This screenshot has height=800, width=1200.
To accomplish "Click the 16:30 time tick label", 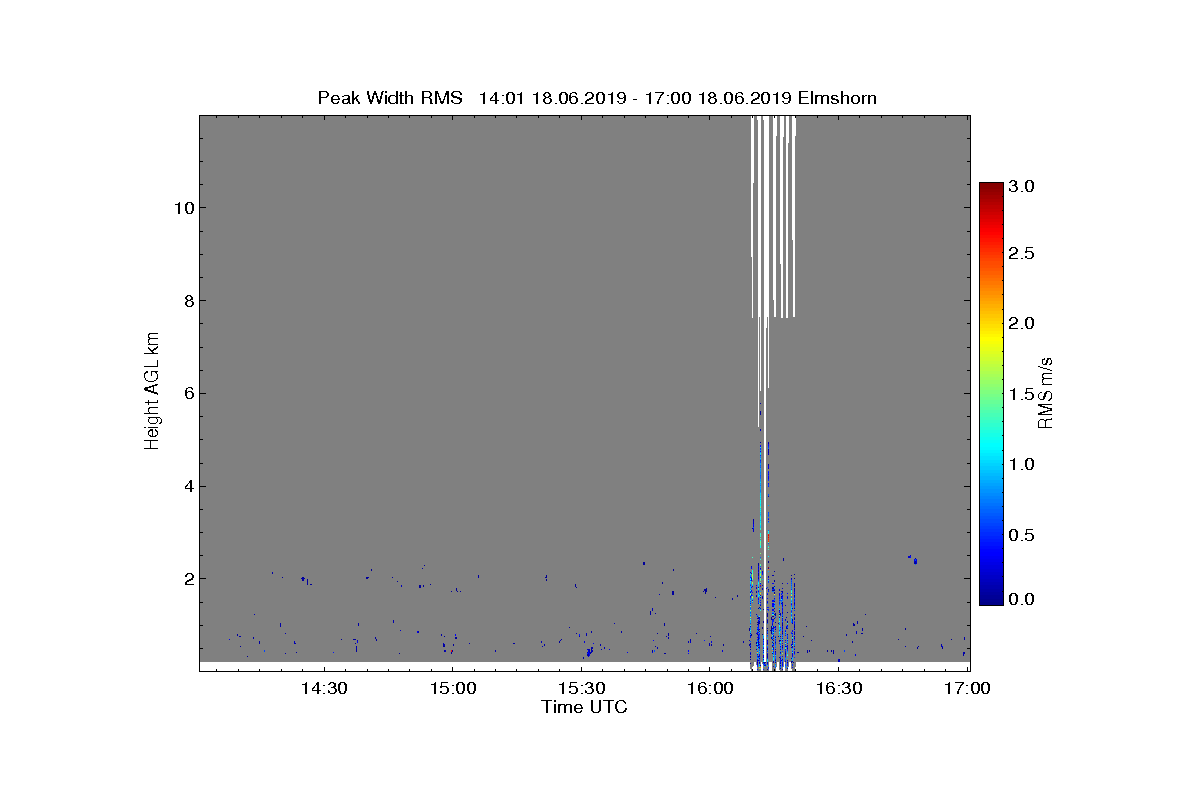I will (x=838, y=689).
